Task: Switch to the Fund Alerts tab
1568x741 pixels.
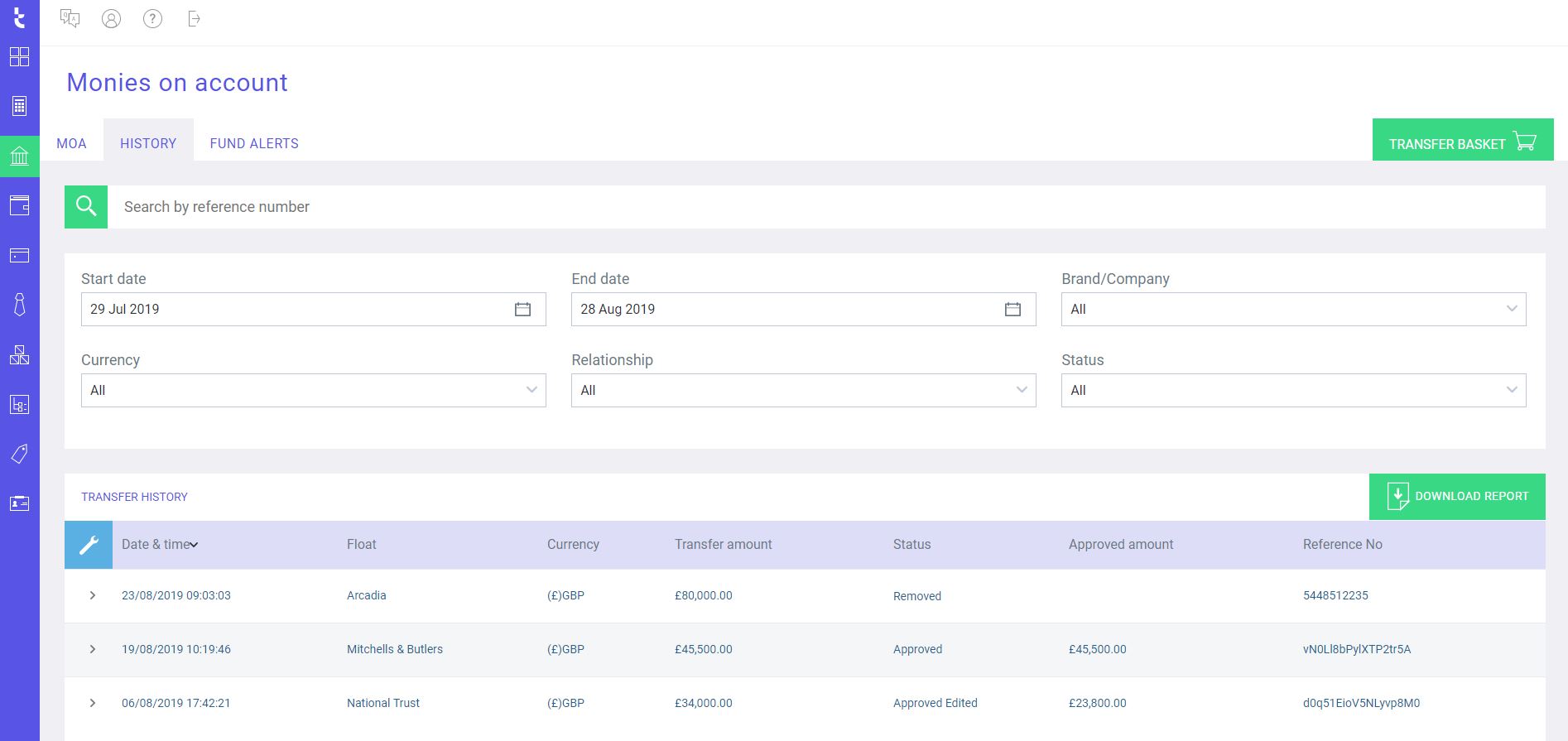Action: pos(254,143)
